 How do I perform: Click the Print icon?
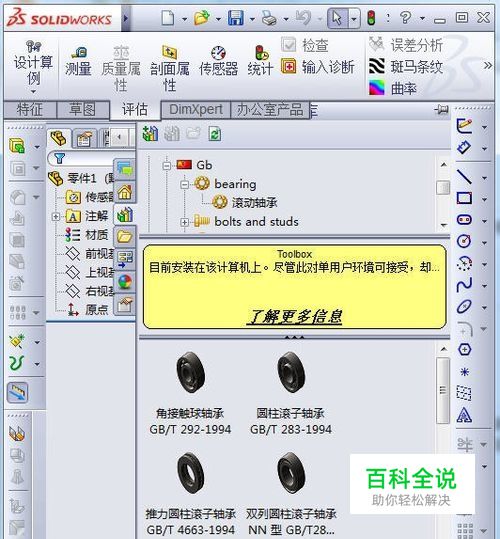point(269,18)
